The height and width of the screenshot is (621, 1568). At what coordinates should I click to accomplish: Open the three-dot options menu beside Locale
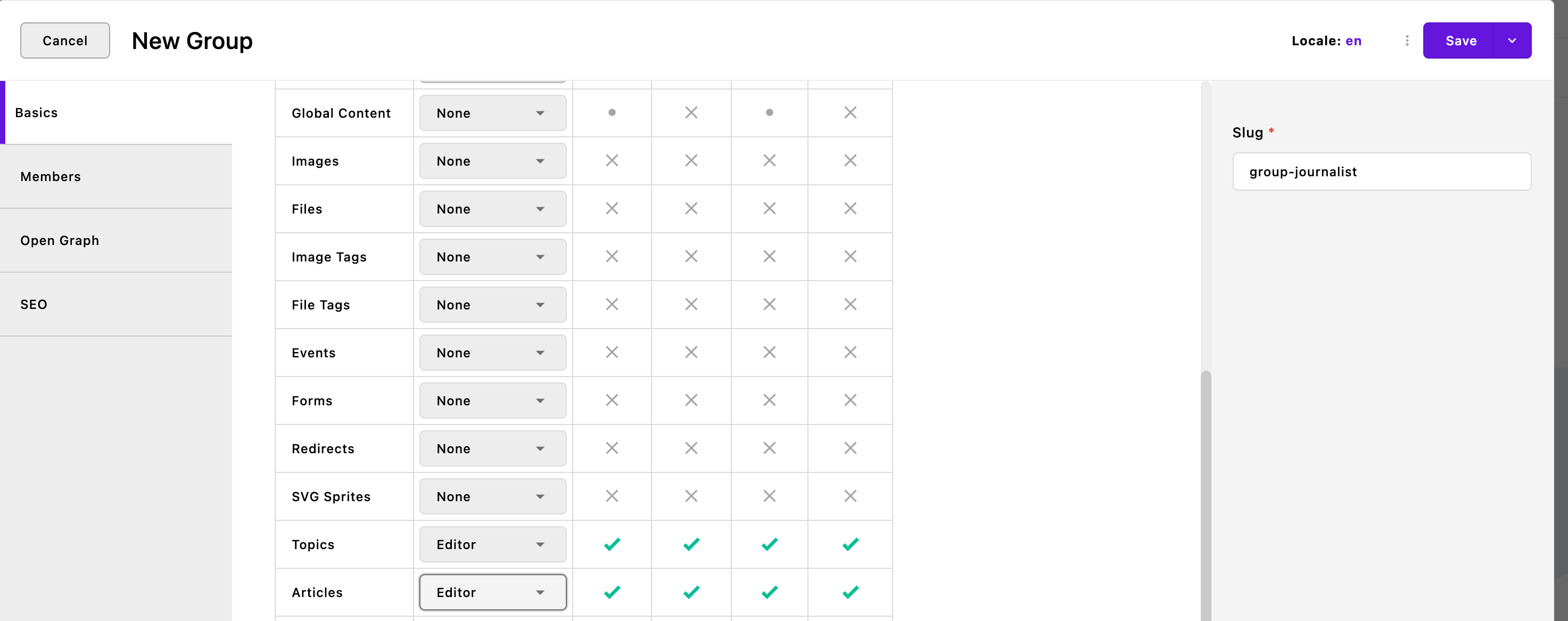pyautogui.click(x=1407, y=41)
